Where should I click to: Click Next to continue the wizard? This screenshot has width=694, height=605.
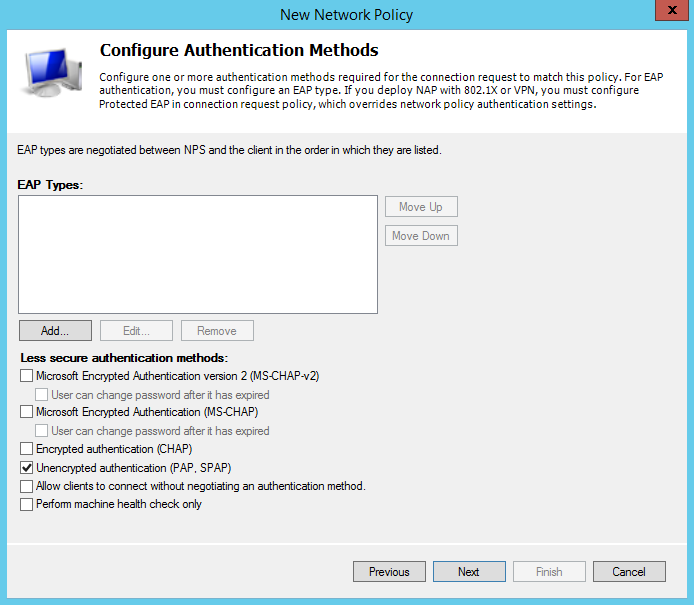pyautogui.click(x=469, y=572)
